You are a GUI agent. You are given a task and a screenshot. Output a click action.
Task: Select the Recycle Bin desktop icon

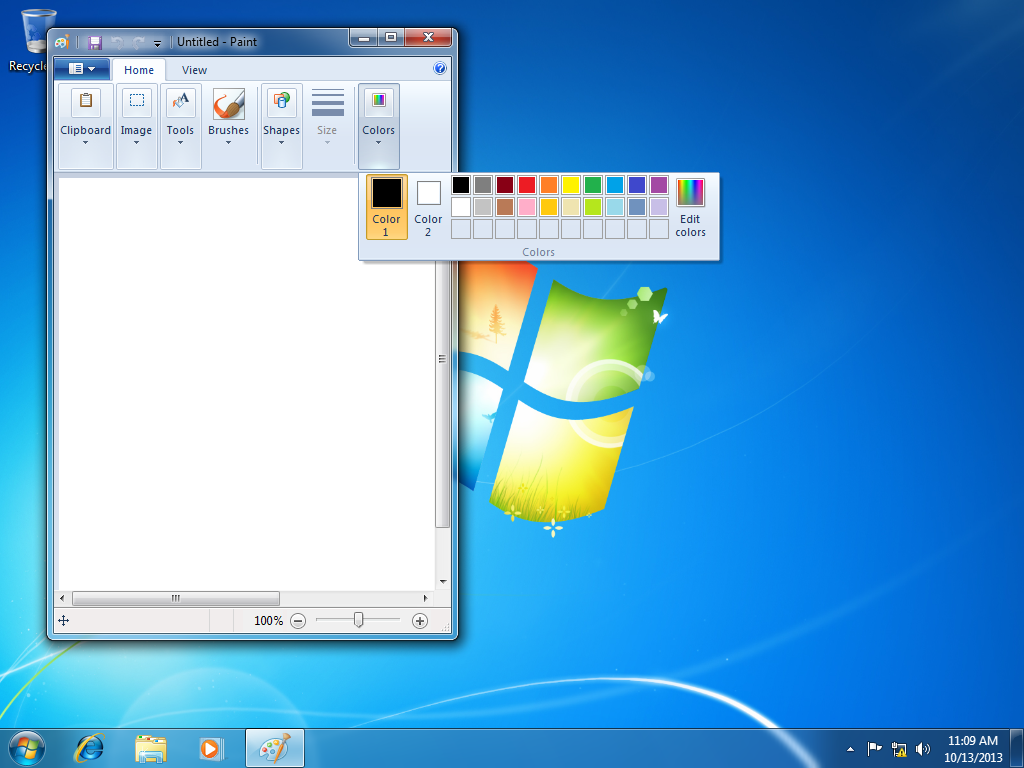[29, 40]
